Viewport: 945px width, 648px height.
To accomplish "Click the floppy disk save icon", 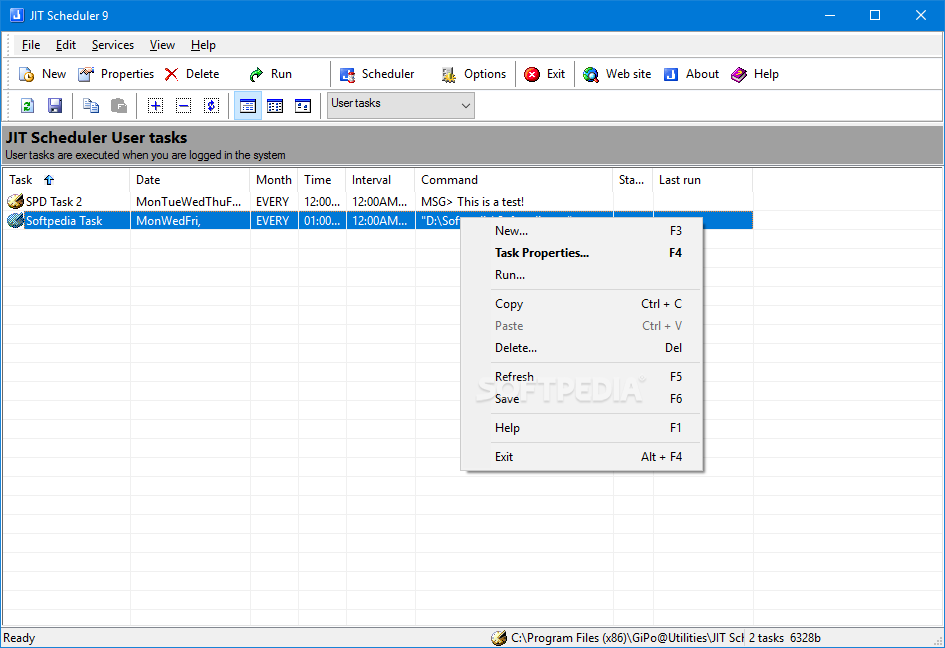I will 55,106.
